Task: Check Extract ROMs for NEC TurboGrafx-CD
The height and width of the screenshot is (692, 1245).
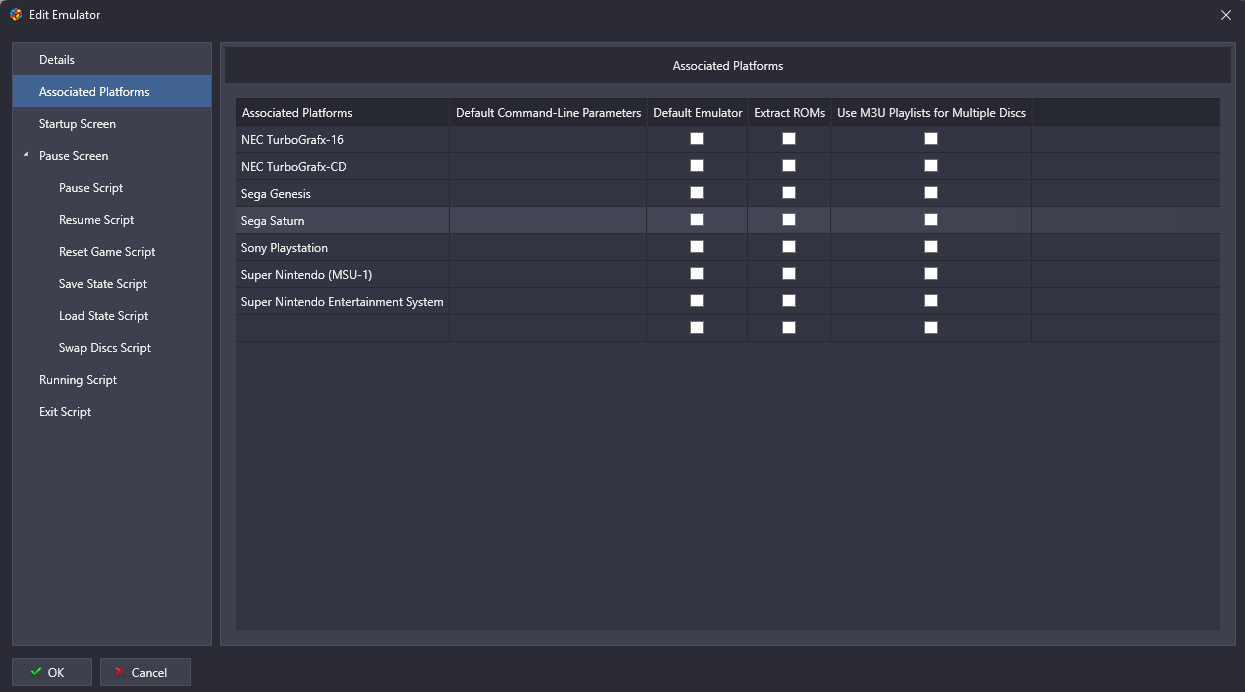Action: pos(789,166)
